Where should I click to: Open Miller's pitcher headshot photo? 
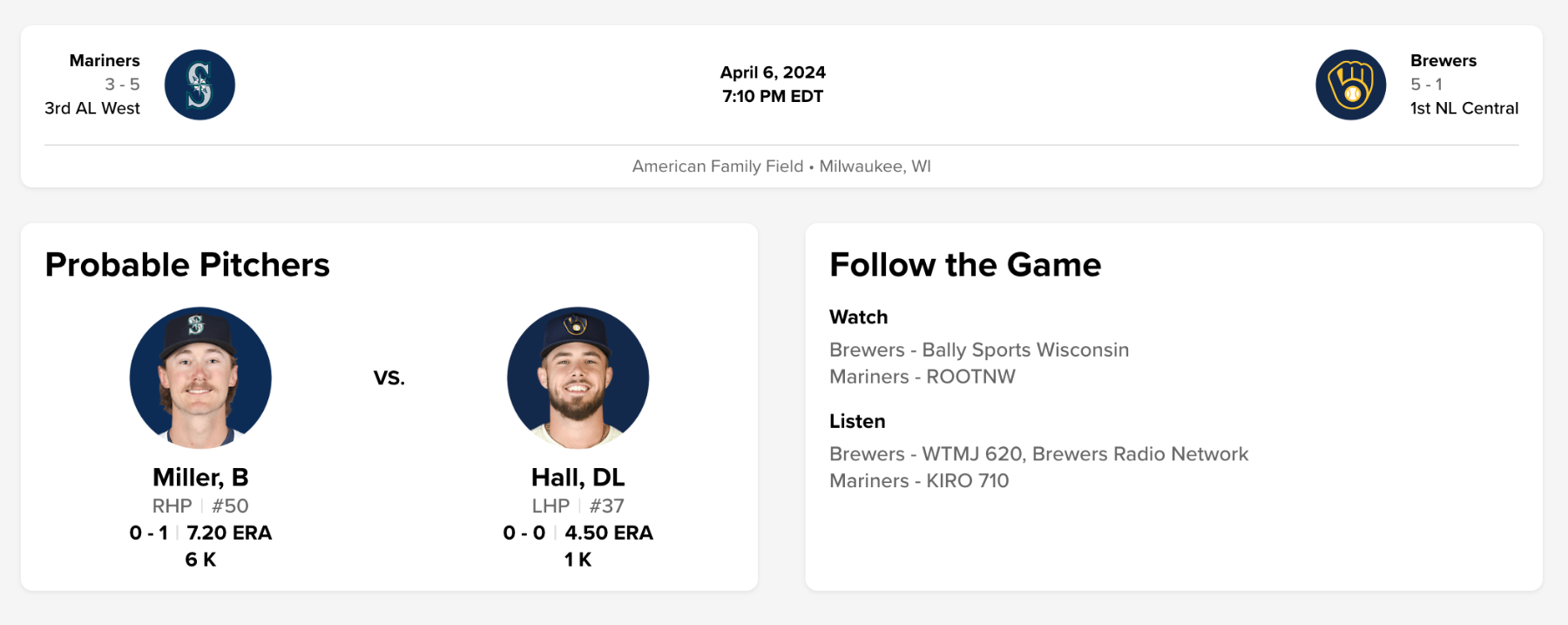200,377
